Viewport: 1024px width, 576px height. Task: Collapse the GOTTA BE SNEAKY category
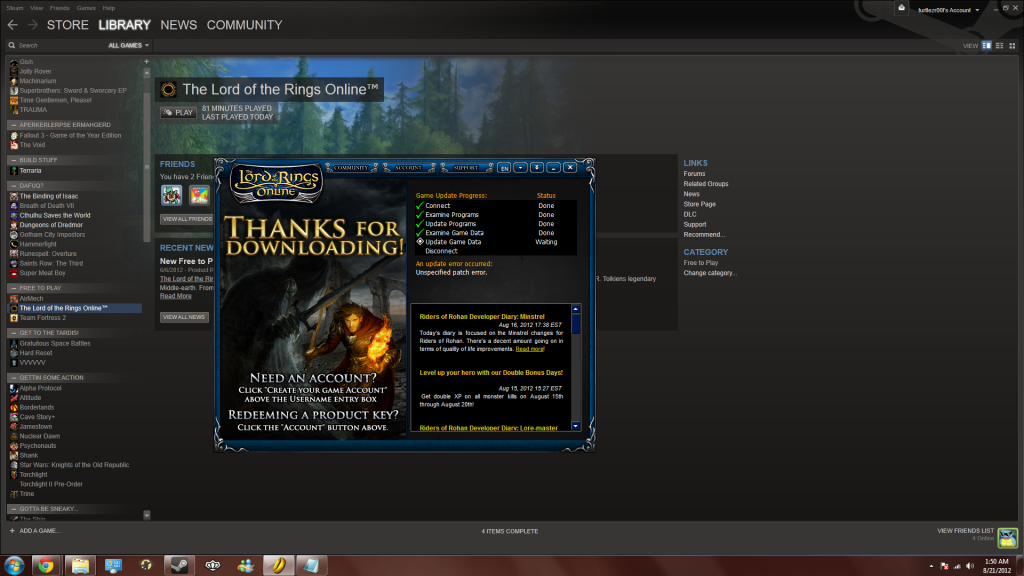(x=13, y=509)
